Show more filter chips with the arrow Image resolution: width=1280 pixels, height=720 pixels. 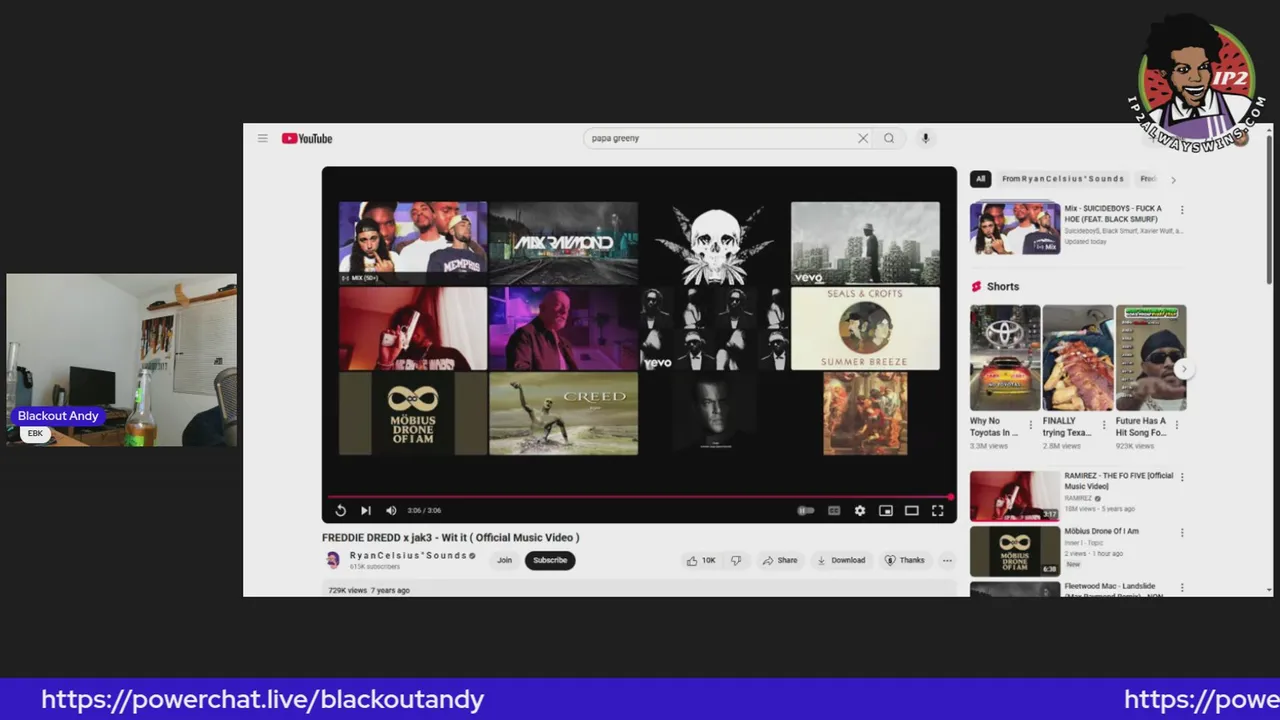[x=1173, y=179]
